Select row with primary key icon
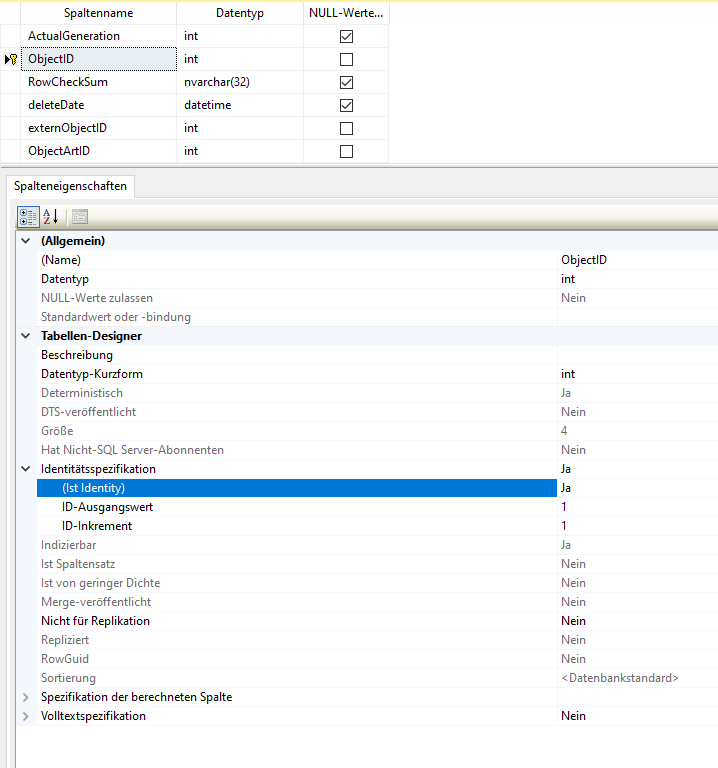718x768 pixels. [10, 59]
